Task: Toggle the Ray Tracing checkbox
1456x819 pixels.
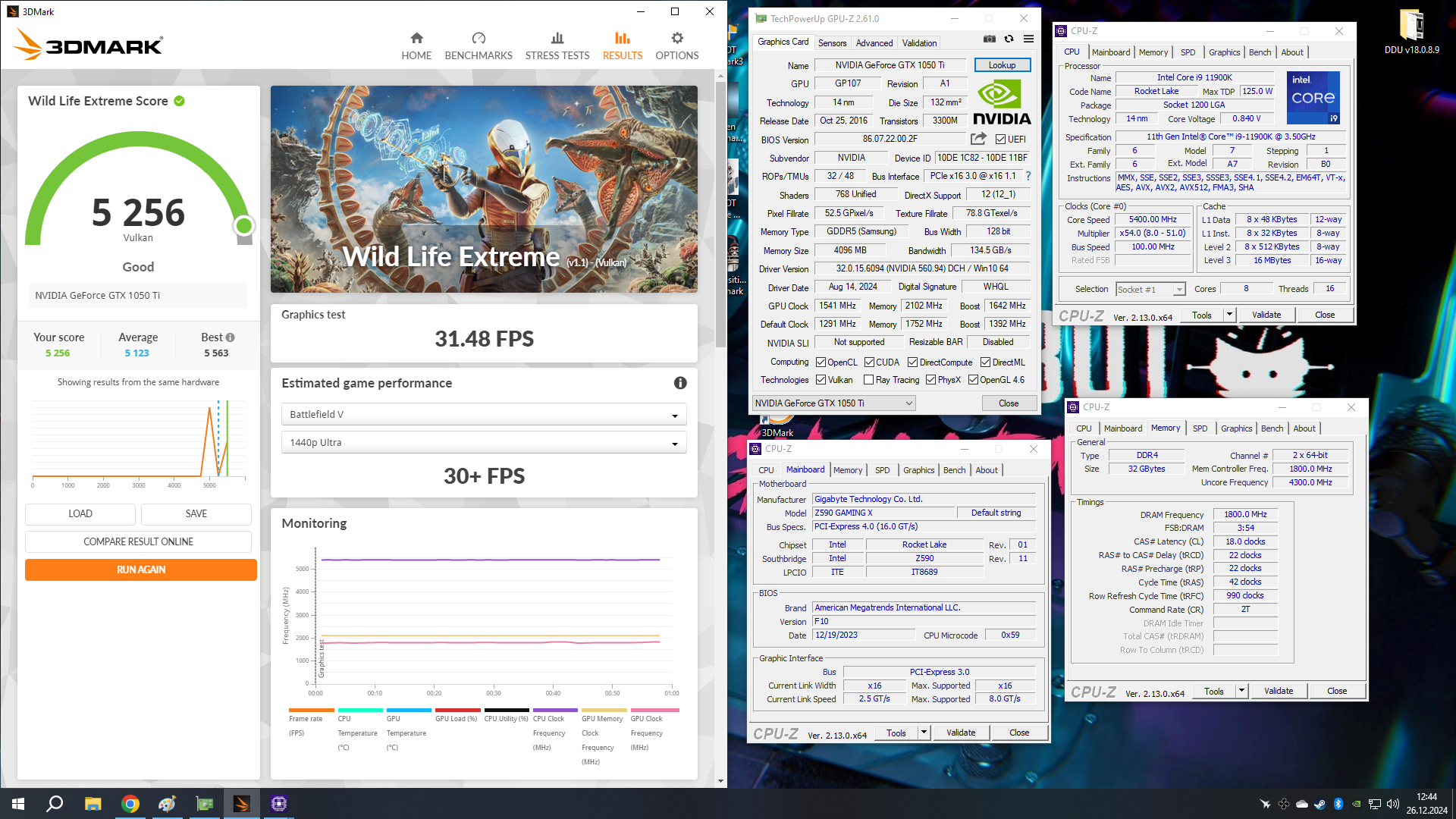Action: tap(869, 380)
